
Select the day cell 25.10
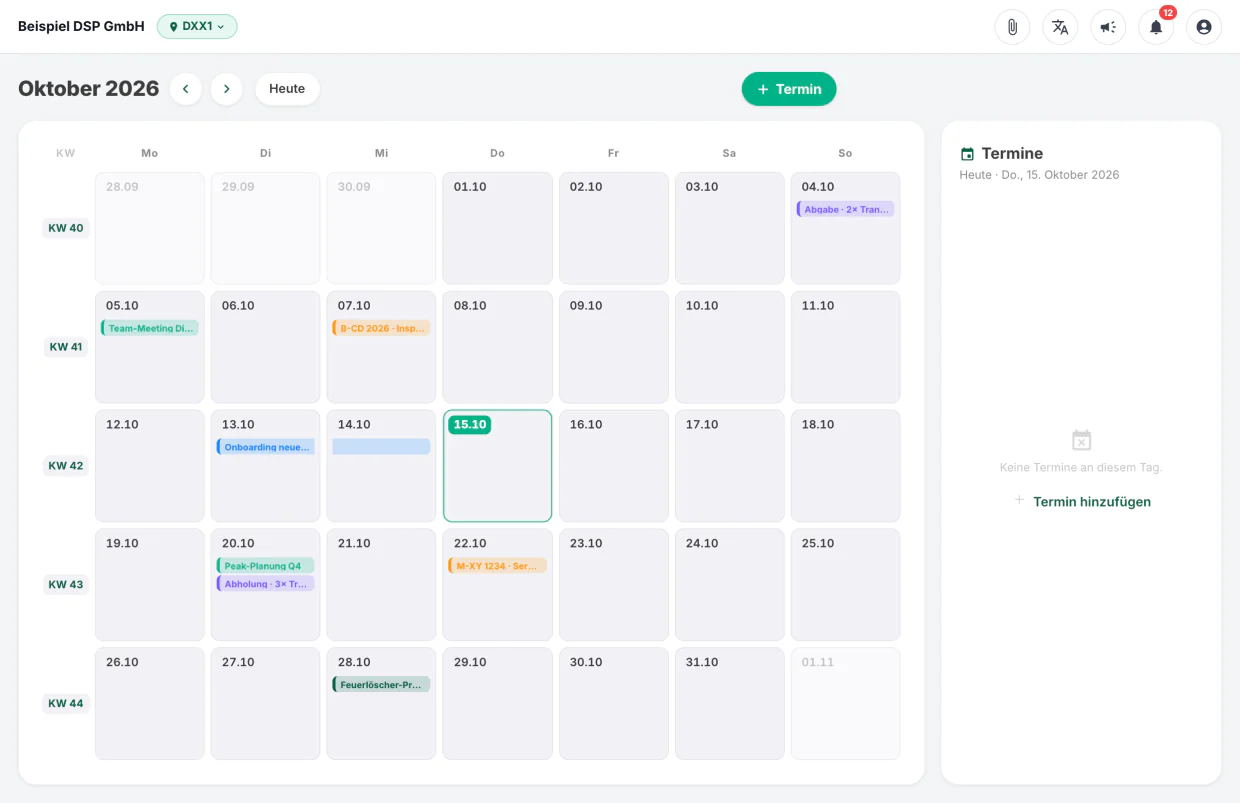[x=845, y=585]
